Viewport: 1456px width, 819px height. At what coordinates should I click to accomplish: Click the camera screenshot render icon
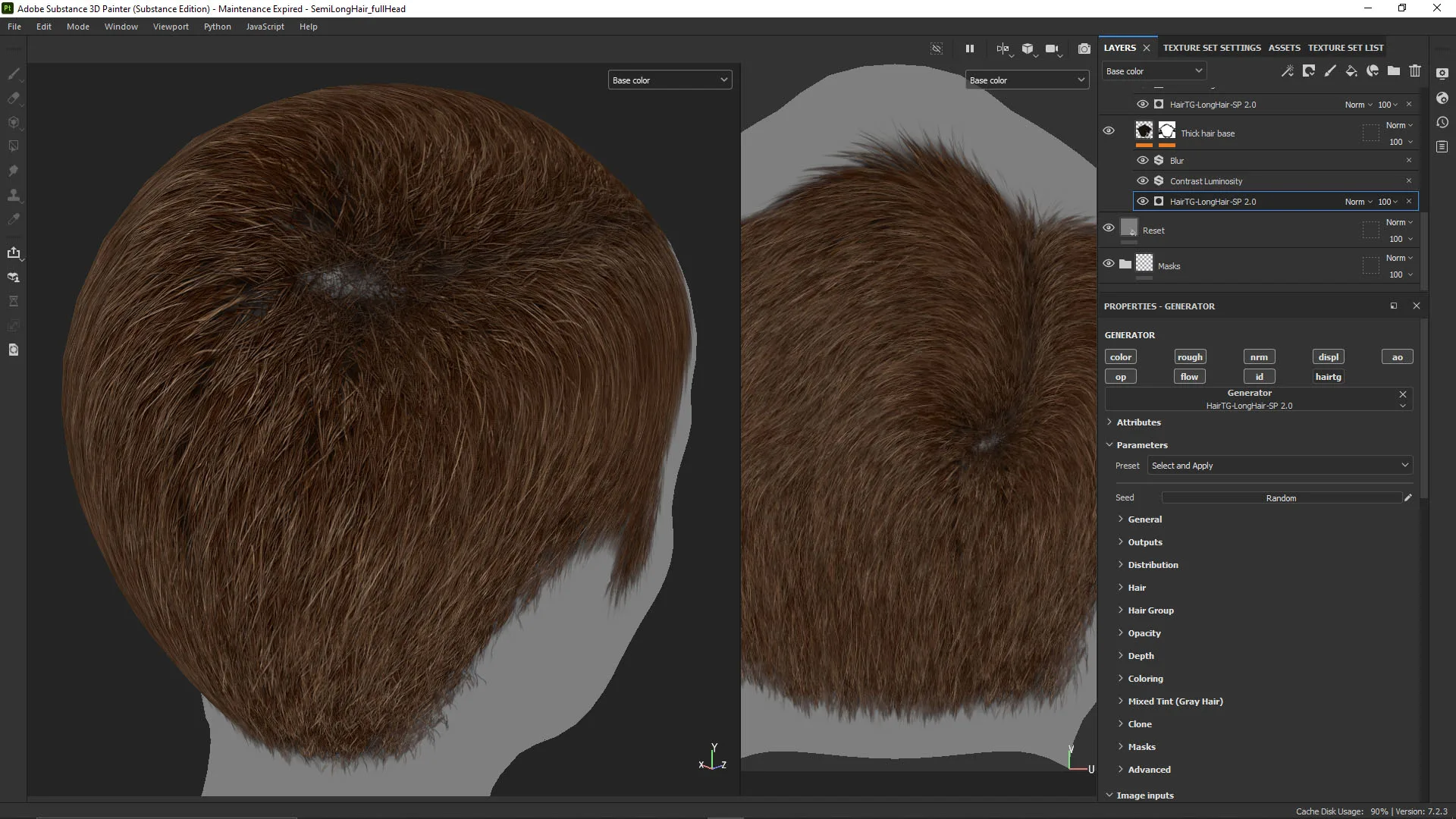[x=1084, y=49]
